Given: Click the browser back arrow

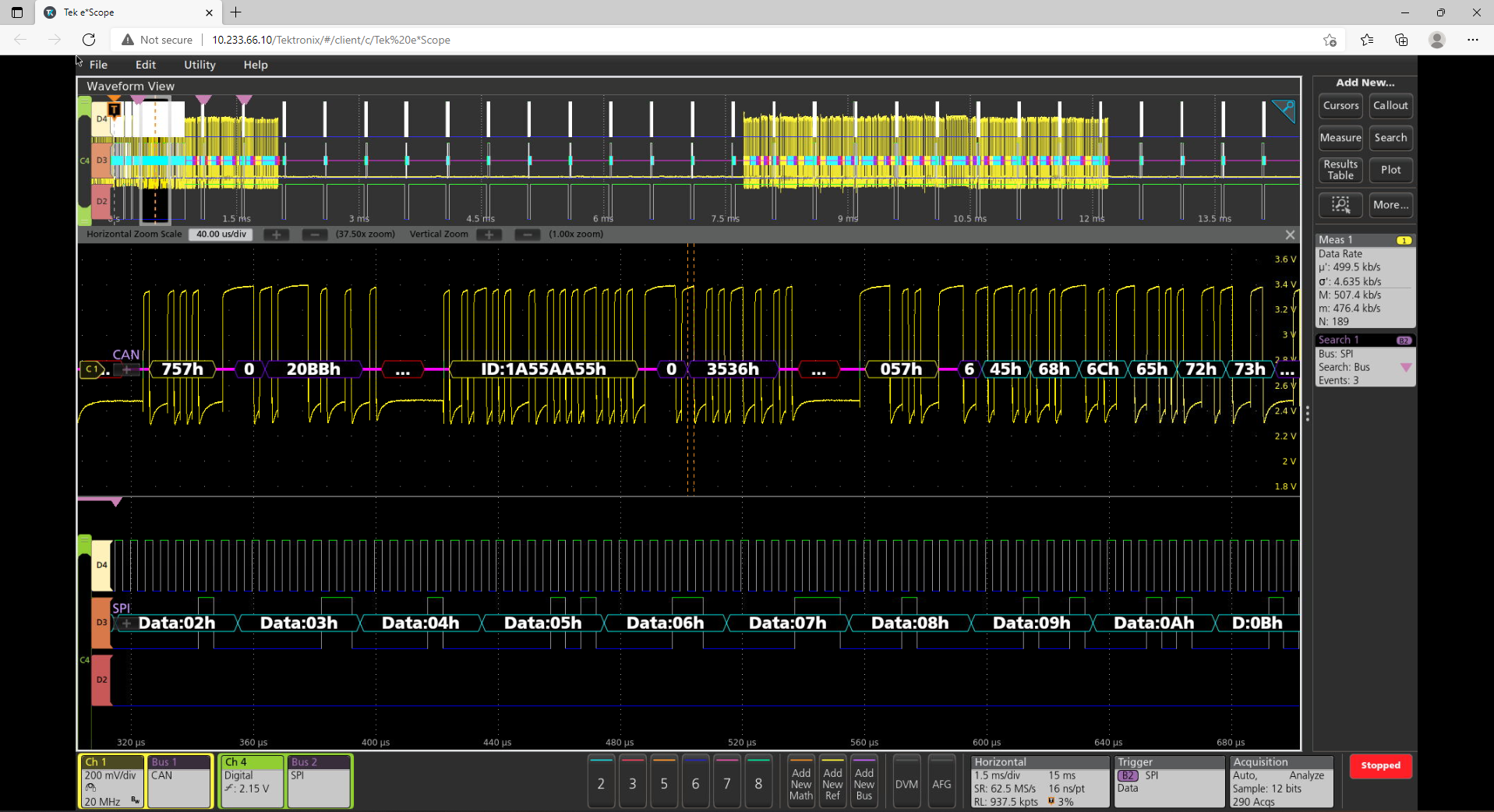Looking at the screenshot, I should coord(20,40).
